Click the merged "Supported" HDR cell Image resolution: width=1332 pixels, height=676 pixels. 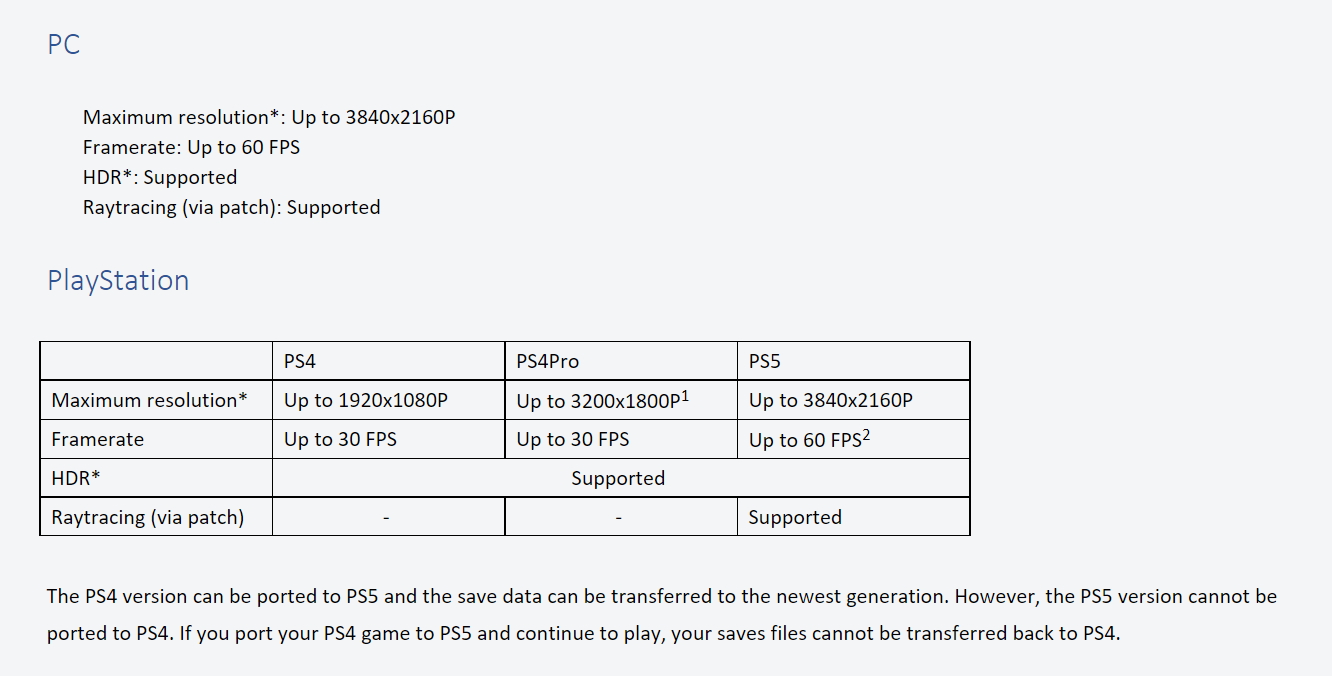pyautogui.click(x=618, y=478)
